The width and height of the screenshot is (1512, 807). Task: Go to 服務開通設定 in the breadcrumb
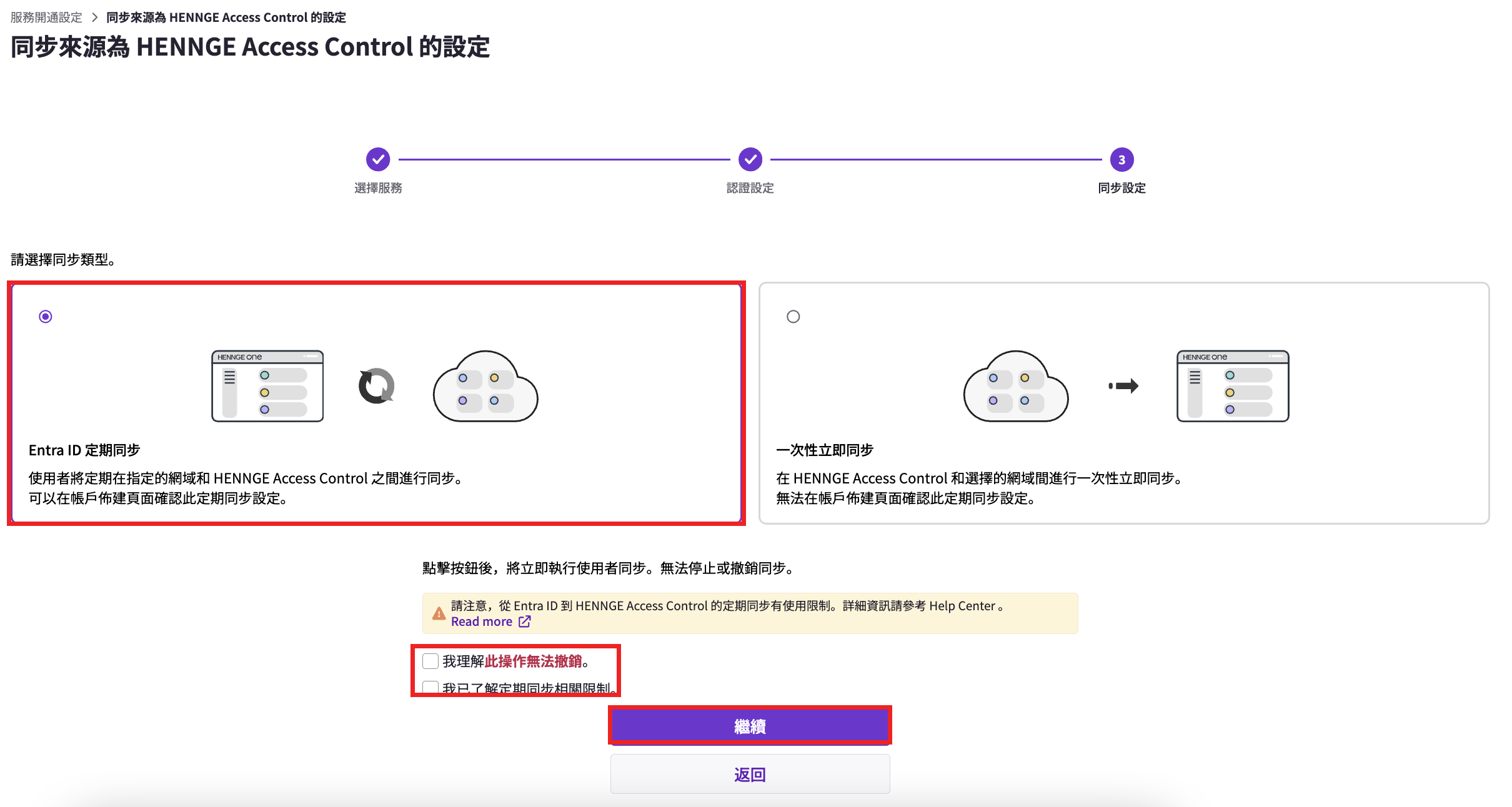coord(47,17)
